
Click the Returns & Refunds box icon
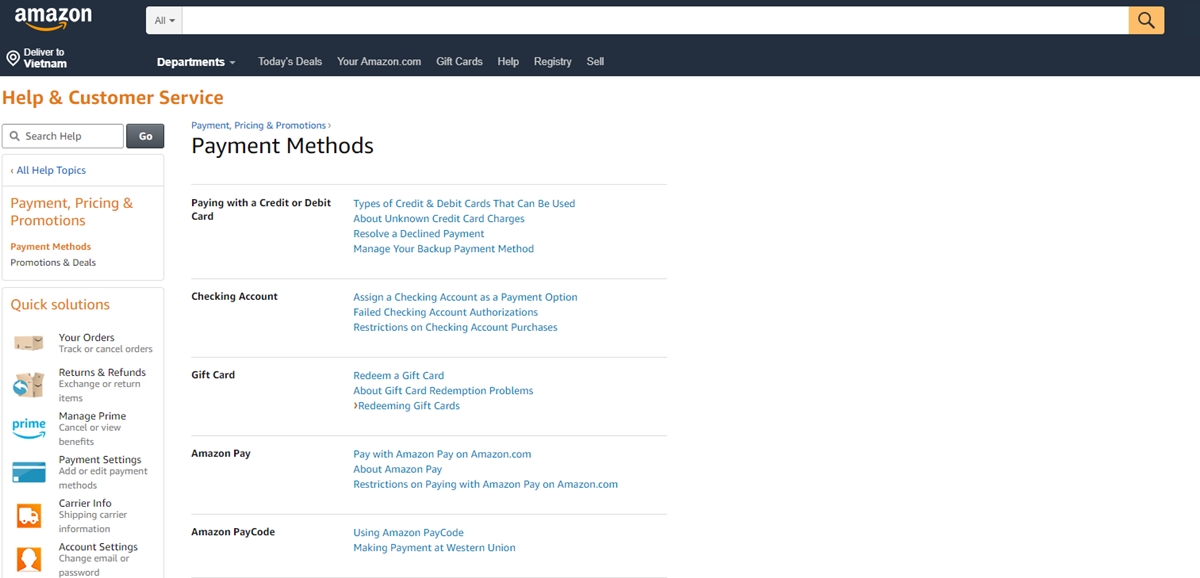(x=29, y=384)
